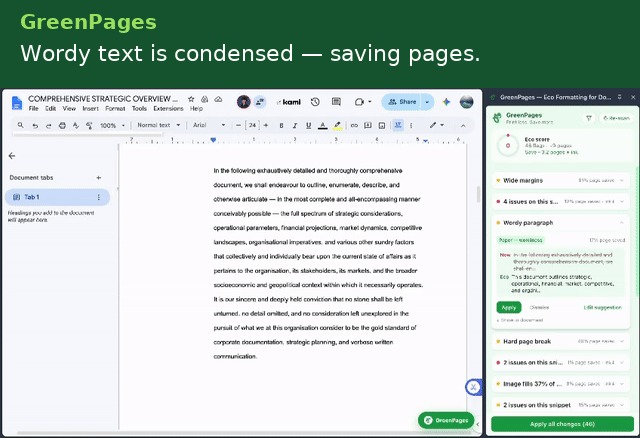Click Edit suggestion link
Viewport: 640px width, 438px height.
(x=602, y=307)
